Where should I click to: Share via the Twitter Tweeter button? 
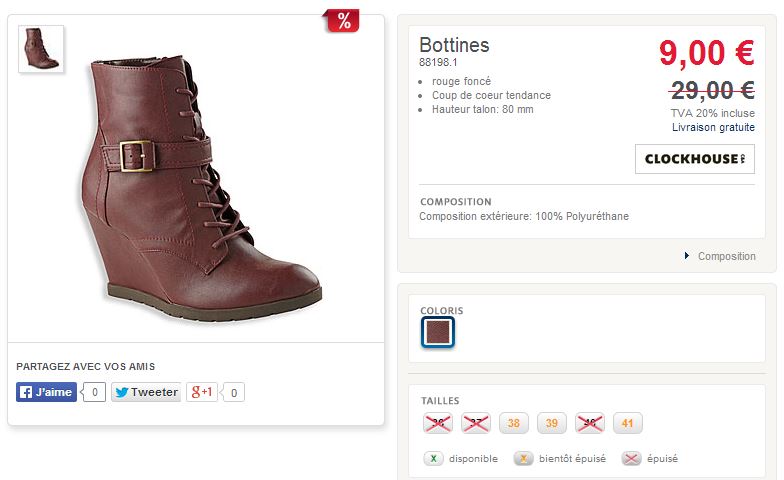(x=146, y=392)
